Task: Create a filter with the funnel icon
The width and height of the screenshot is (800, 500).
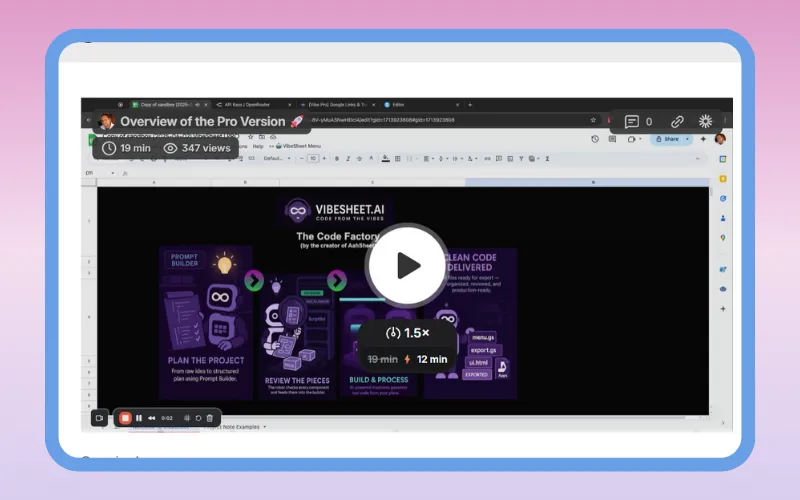Action: pyautogui.click(x=521, y=159)
